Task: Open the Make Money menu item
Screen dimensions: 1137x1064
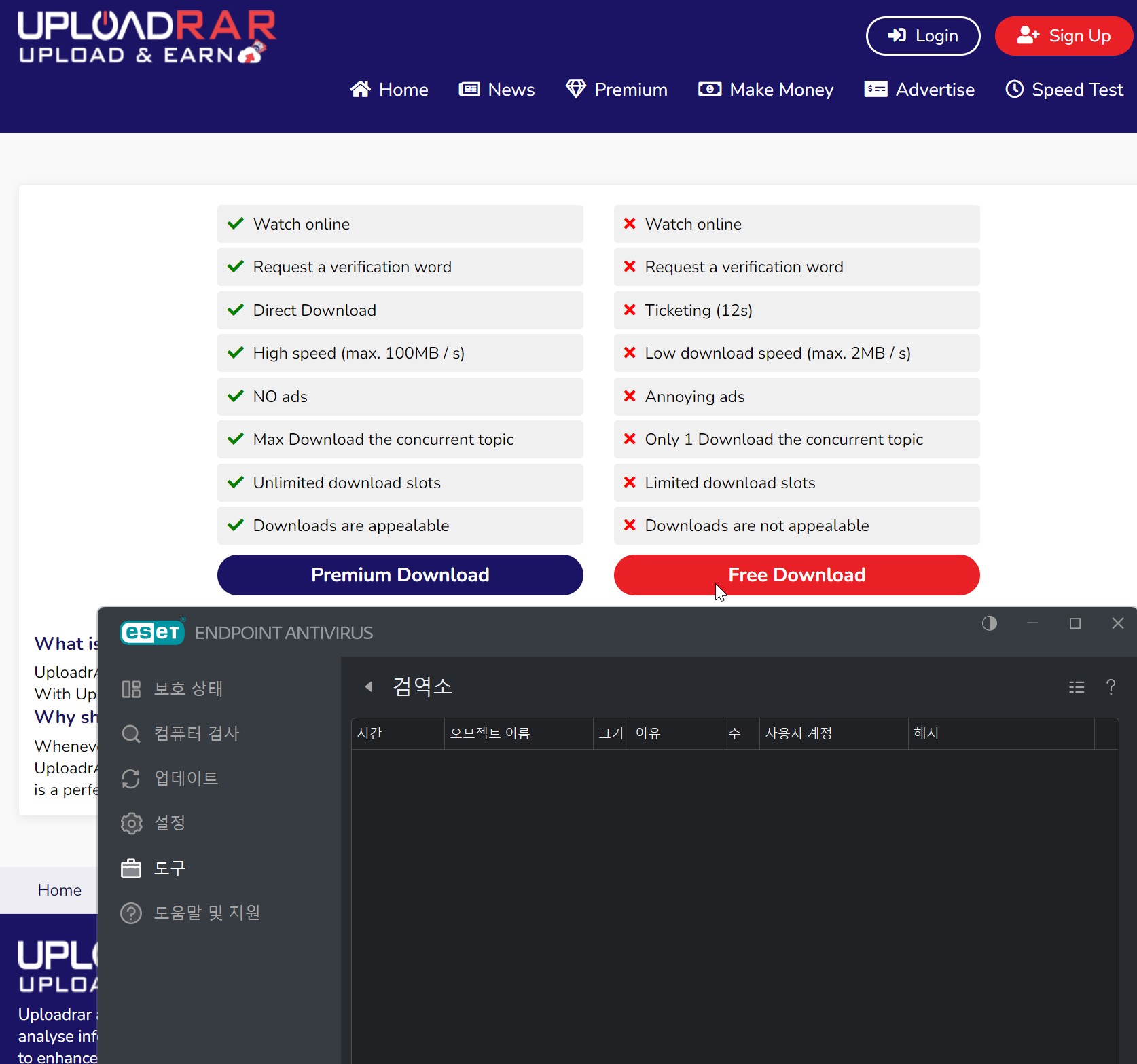Action: coord(766,90)
